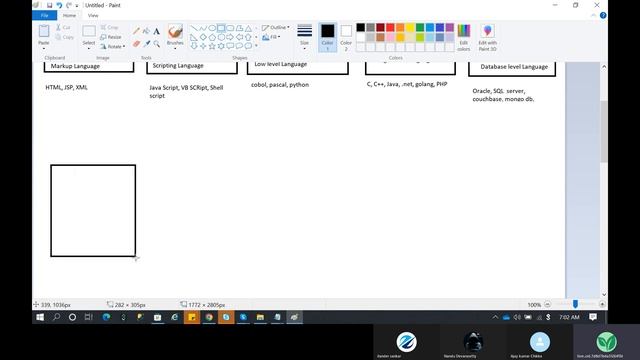This screenshot has height=360, width=640.
Task: Pick the red color swatch
Action: 390,27
